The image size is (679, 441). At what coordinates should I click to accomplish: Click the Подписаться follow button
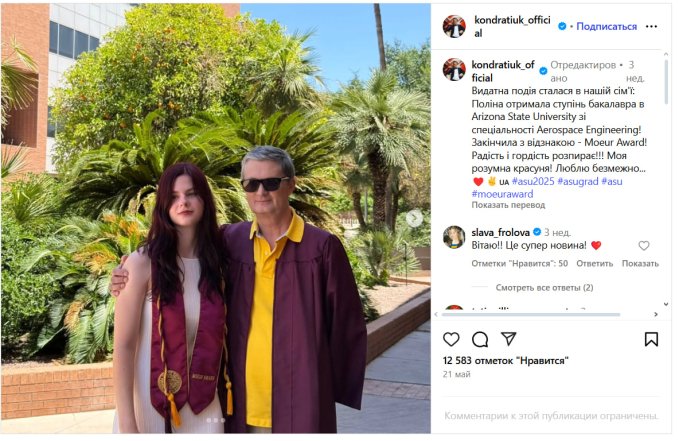point(606,26)
